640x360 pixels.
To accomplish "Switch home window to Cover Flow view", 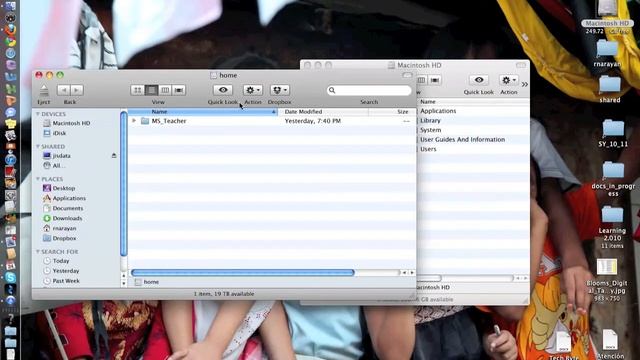I will 179,90.
